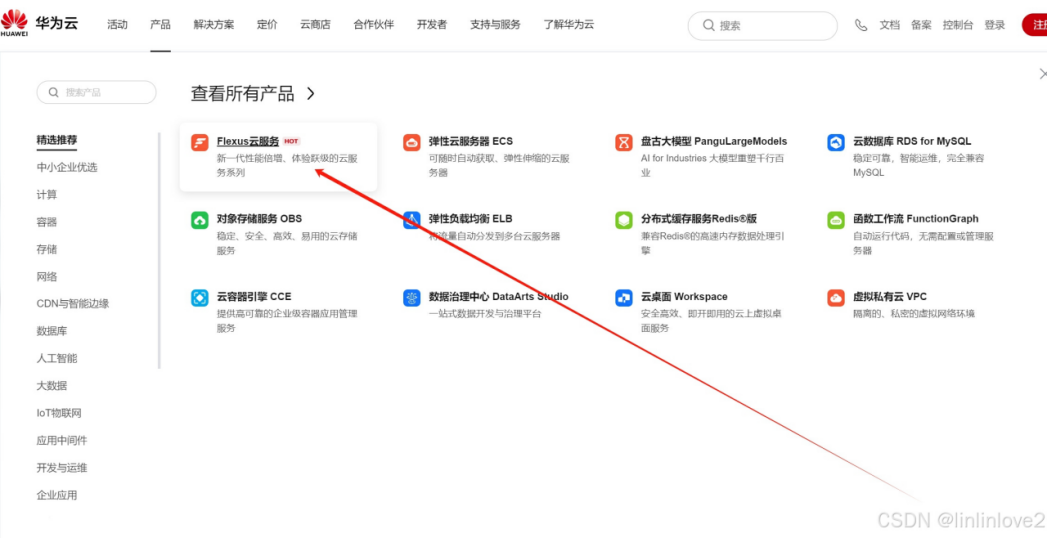The height and width of the screenshot is (538, 1047).
Task: Click the magnifier icon in top search bar
Action: pos(709,25)
